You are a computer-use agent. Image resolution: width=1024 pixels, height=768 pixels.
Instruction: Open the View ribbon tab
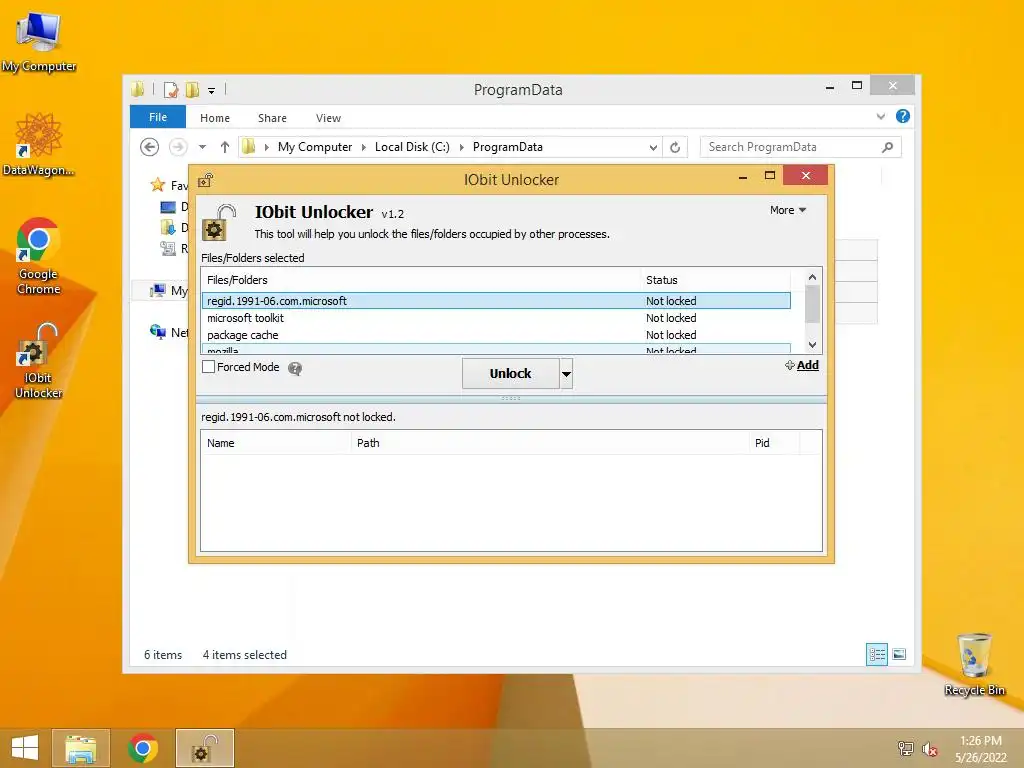328,118
